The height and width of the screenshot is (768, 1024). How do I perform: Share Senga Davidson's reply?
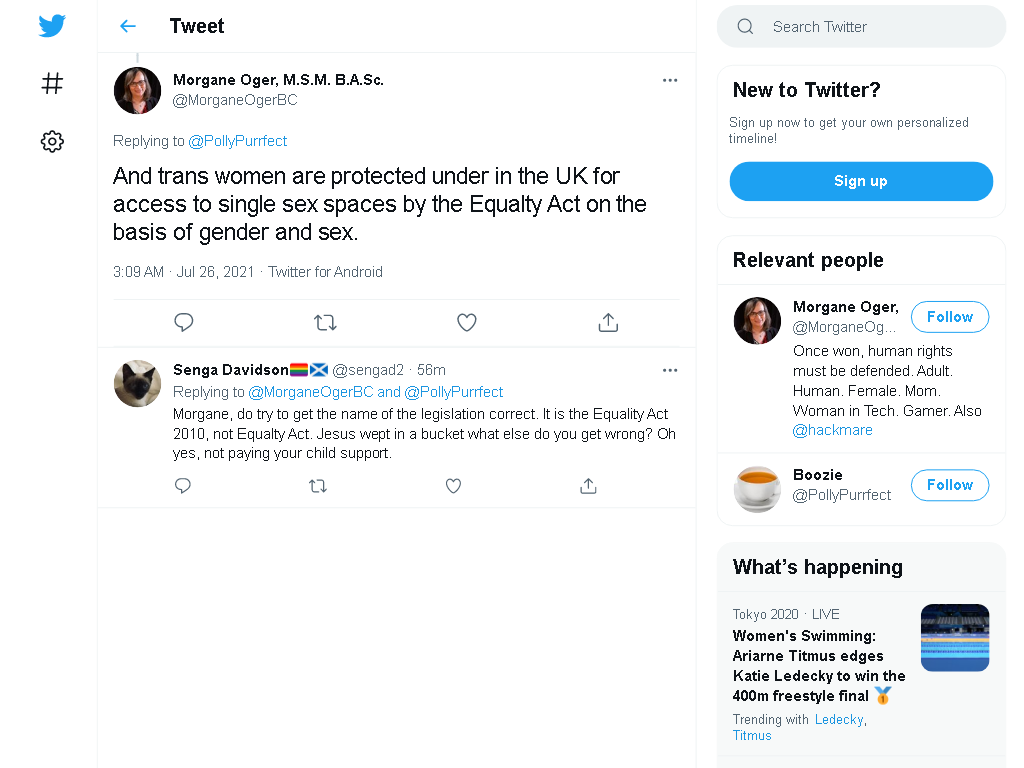click(588, 486)
